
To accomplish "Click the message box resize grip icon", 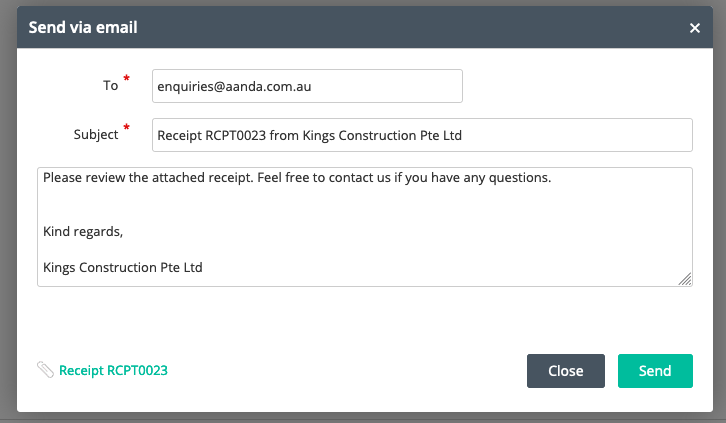I will pyautogui.click(x=685, y=279).
